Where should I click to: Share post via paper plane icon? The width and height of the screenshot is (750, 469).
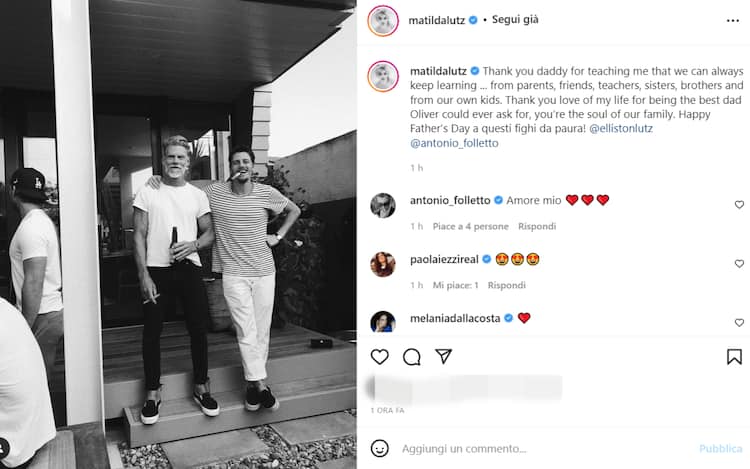443,356
